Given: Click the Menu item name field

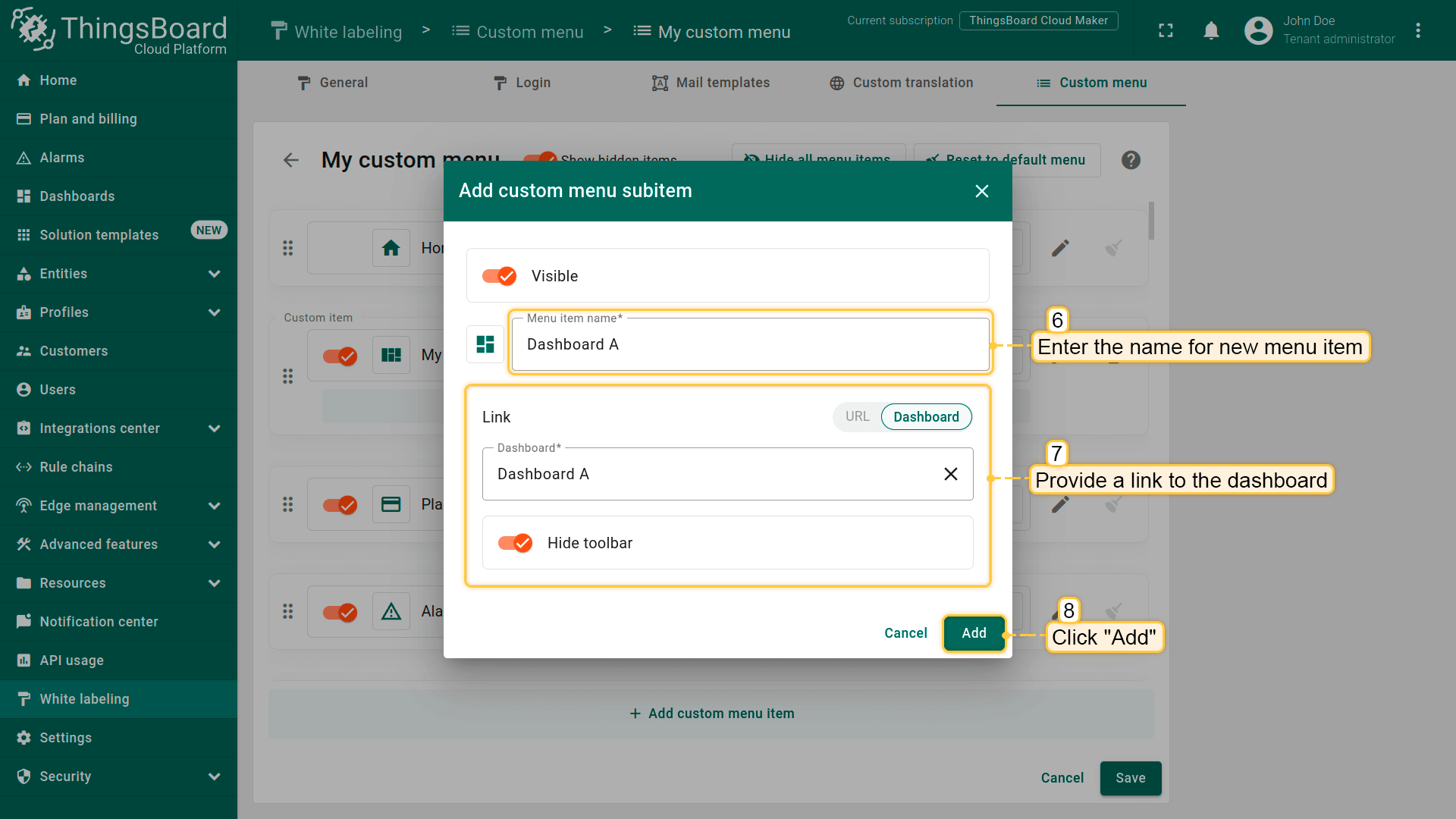Looking at the screenshot, I should pyautogui.click(x=749, y=344).
